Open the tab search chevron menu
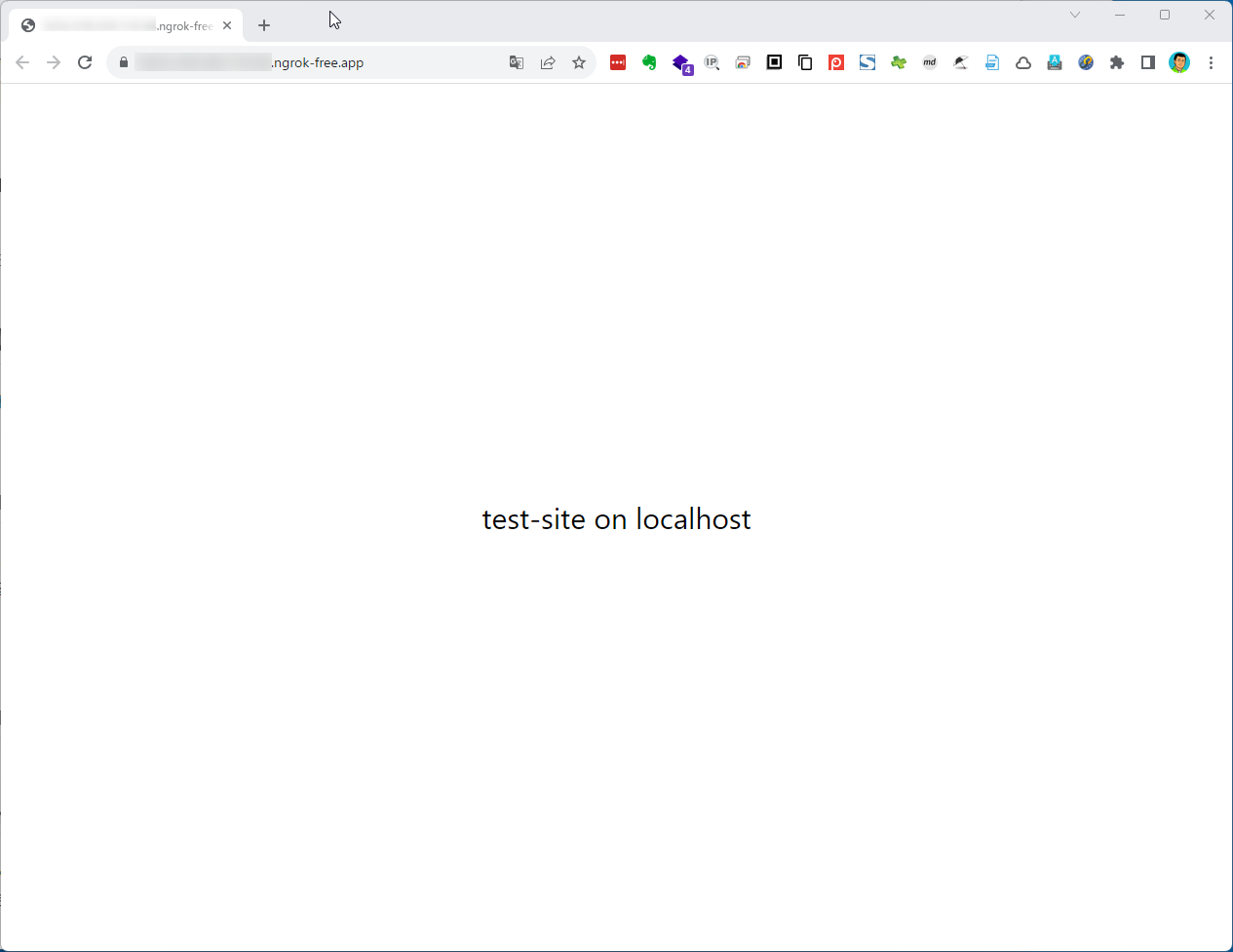The width and height of the screenshot is (1233, 952). (1075, 15)
